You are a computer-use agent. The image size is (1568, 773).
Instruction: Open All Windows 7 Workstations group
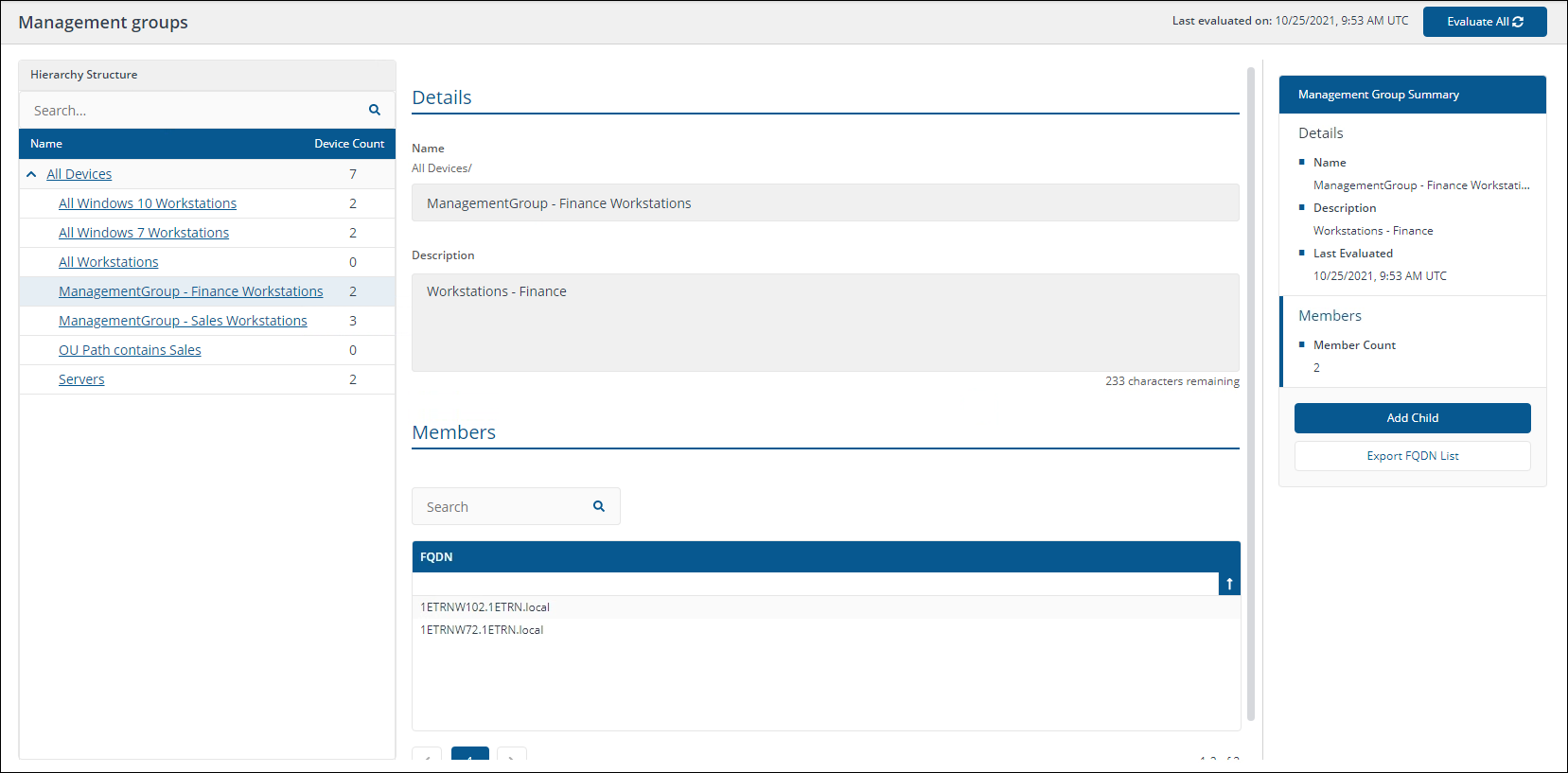pyautogui.click(x=144, y=233)
